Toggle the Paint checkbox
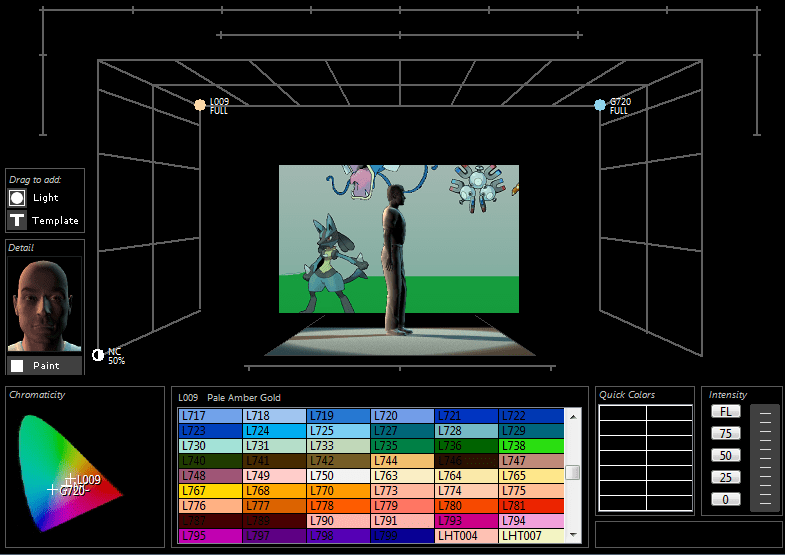 [17, 366]
